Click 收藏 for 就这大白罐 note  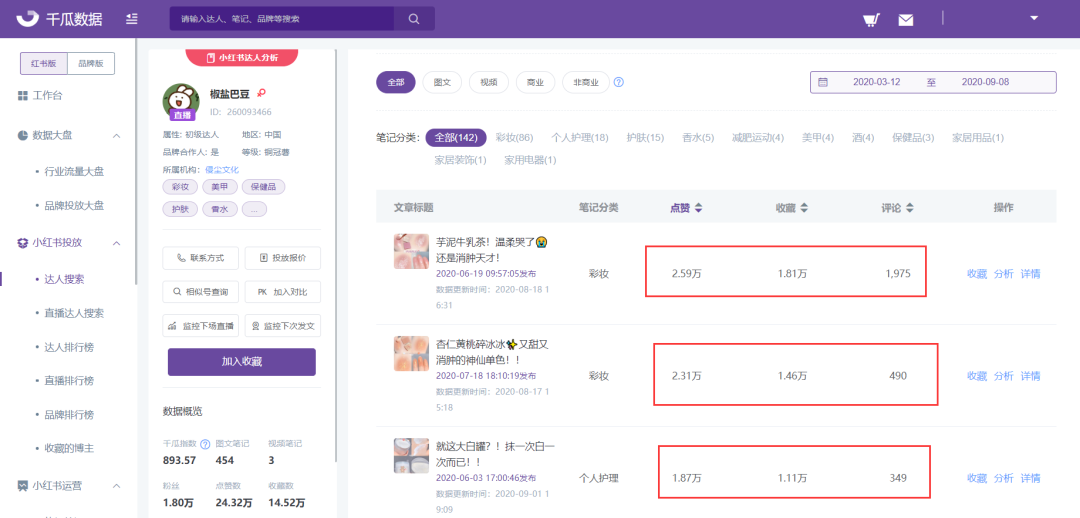coord(977,478)
